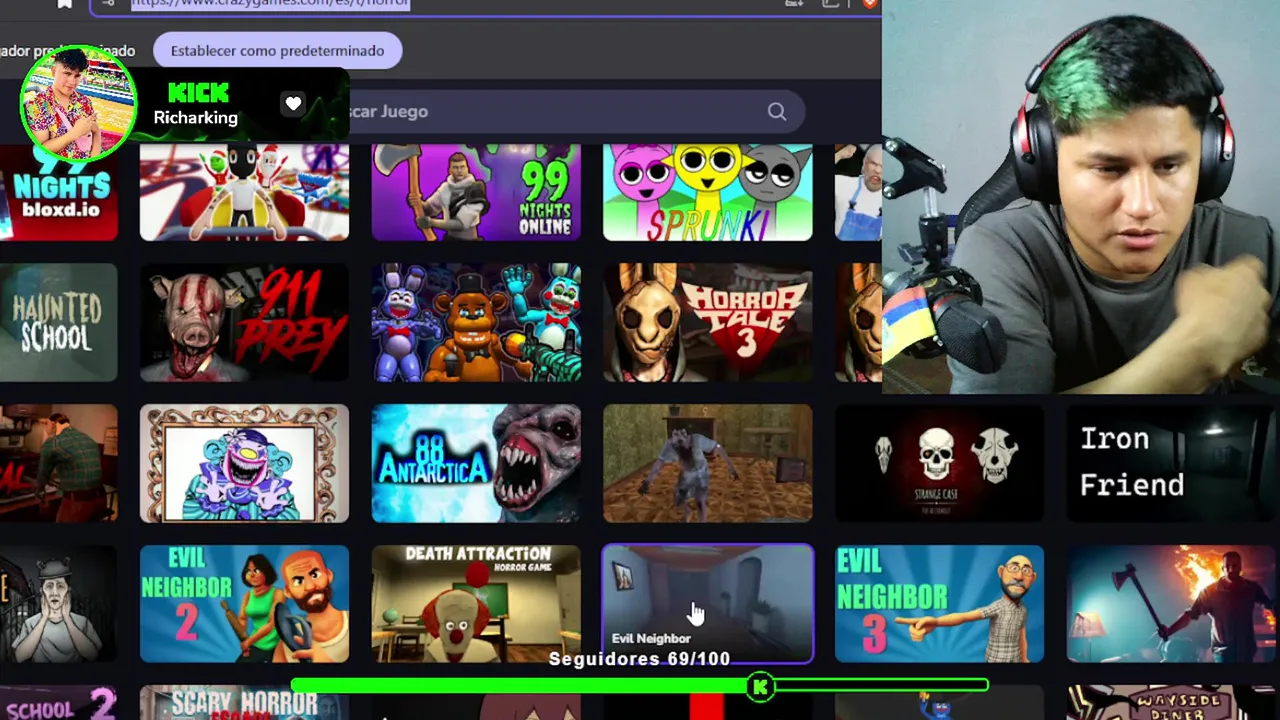The height and width of the screenshot is (720, 1280).
Task: Open the werewolf room game thumbnail
Action: [708, 464]
